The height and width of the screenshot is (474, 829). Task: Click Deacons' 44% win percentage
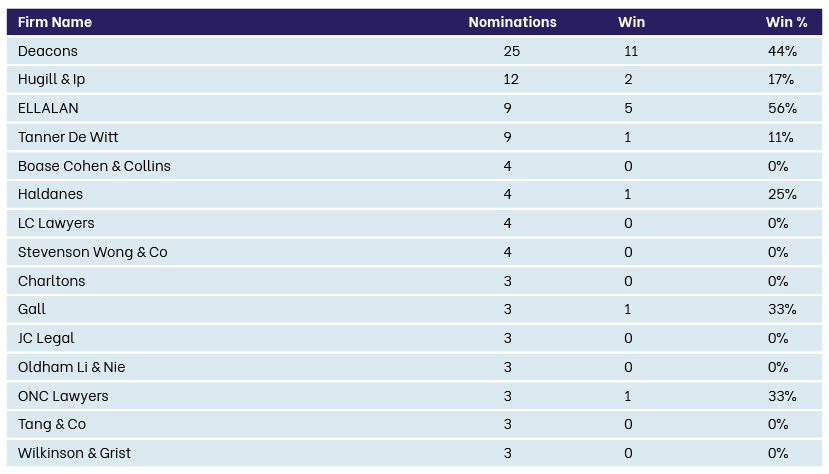tap(782, 51)
